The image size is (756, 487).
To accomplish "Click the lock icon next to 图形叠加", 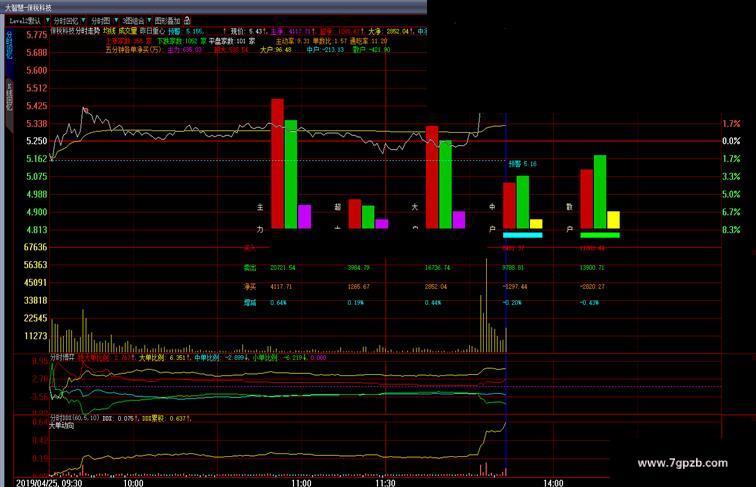I will point(187,21).
